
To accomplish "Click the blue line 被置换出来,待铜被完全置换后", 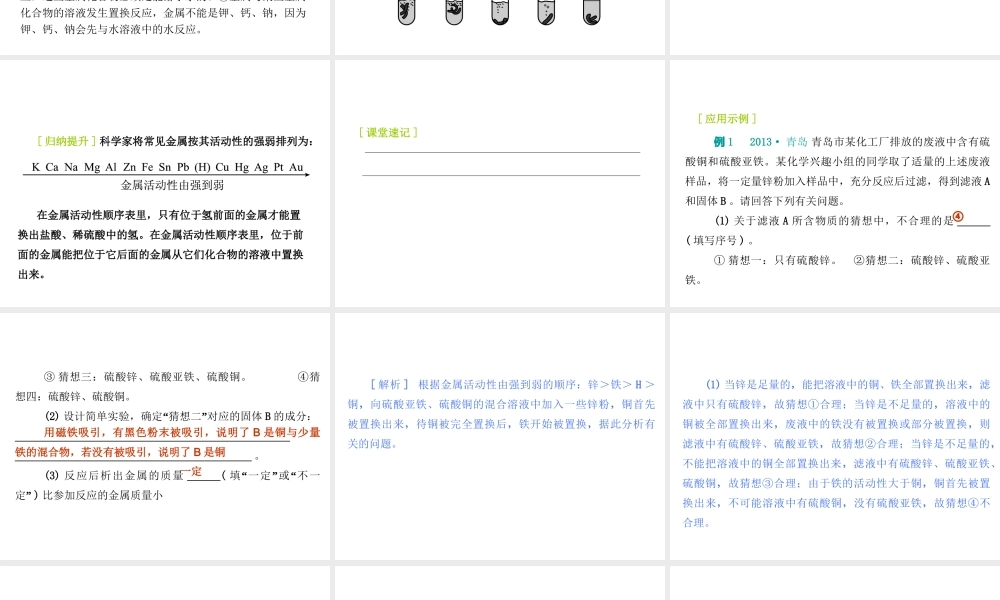I will 501,424.
